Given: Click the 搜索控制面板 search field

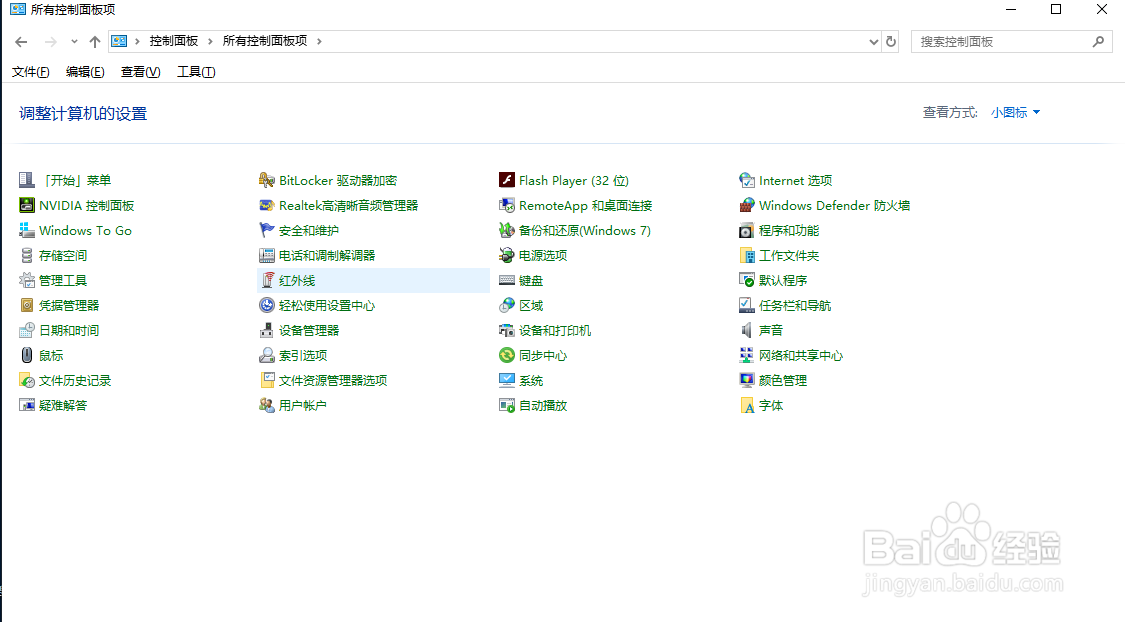Looking at the screenshot, I should click(1012, 42).
